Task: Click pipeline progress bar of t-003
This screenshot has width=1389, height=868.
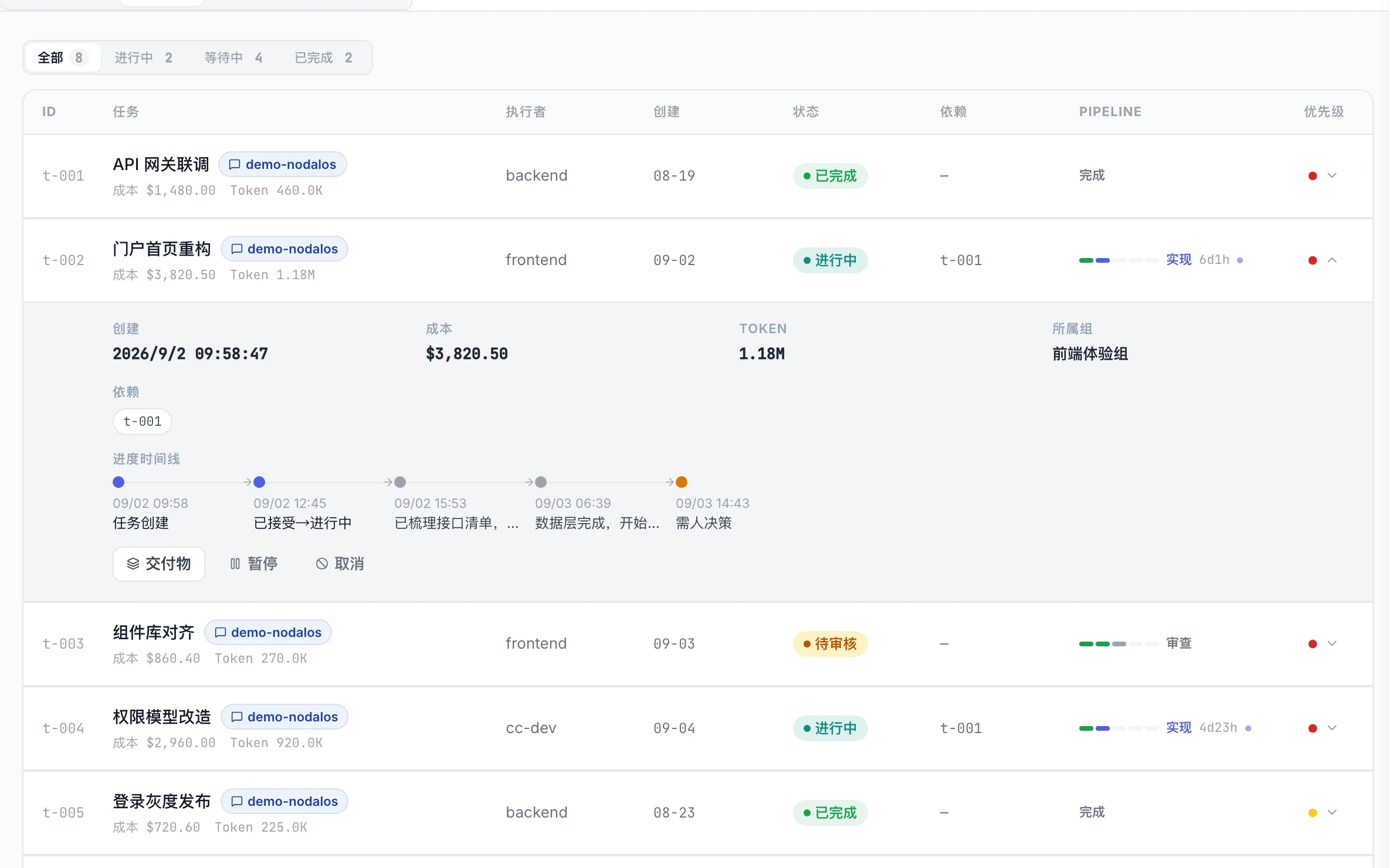Action: tap(1119, 643)
